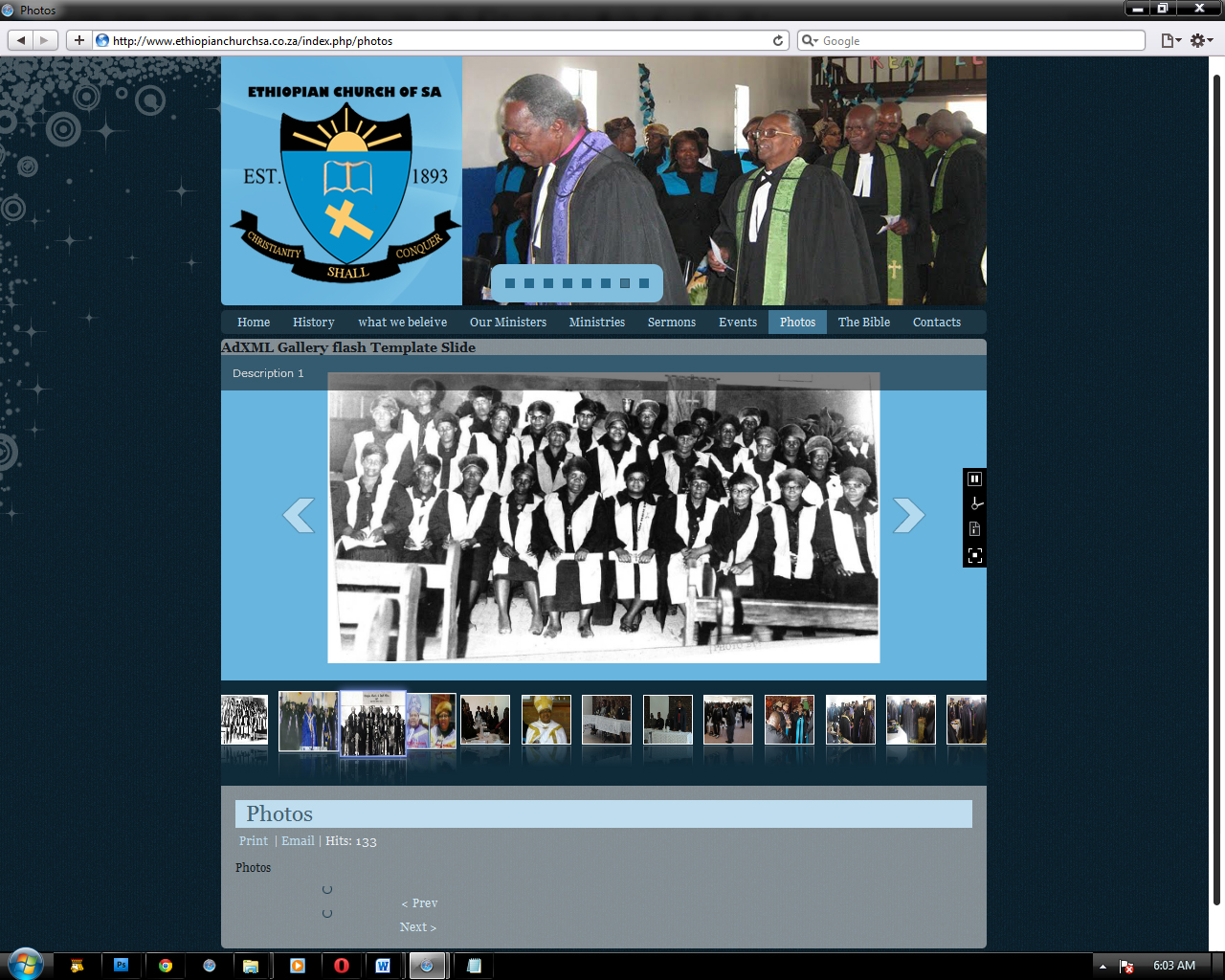Viewport: 1225px width, 980px height.
Task: Click the browser back arrow
Action: 21,40
